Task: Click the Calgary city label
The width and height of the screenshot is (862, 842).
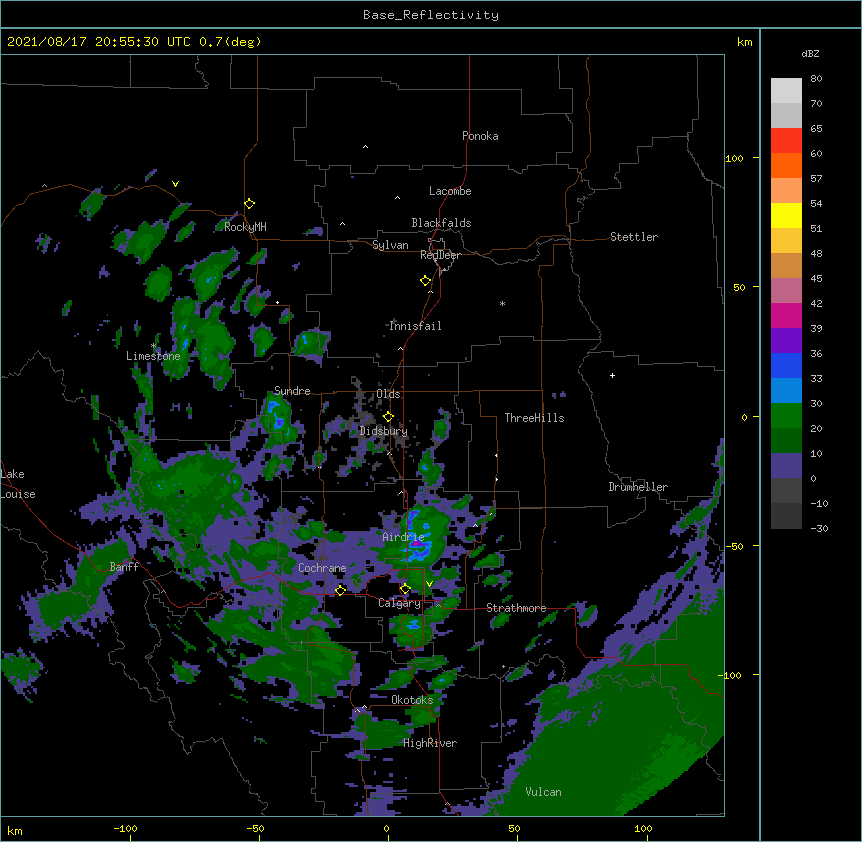Action: pos(400,603)
